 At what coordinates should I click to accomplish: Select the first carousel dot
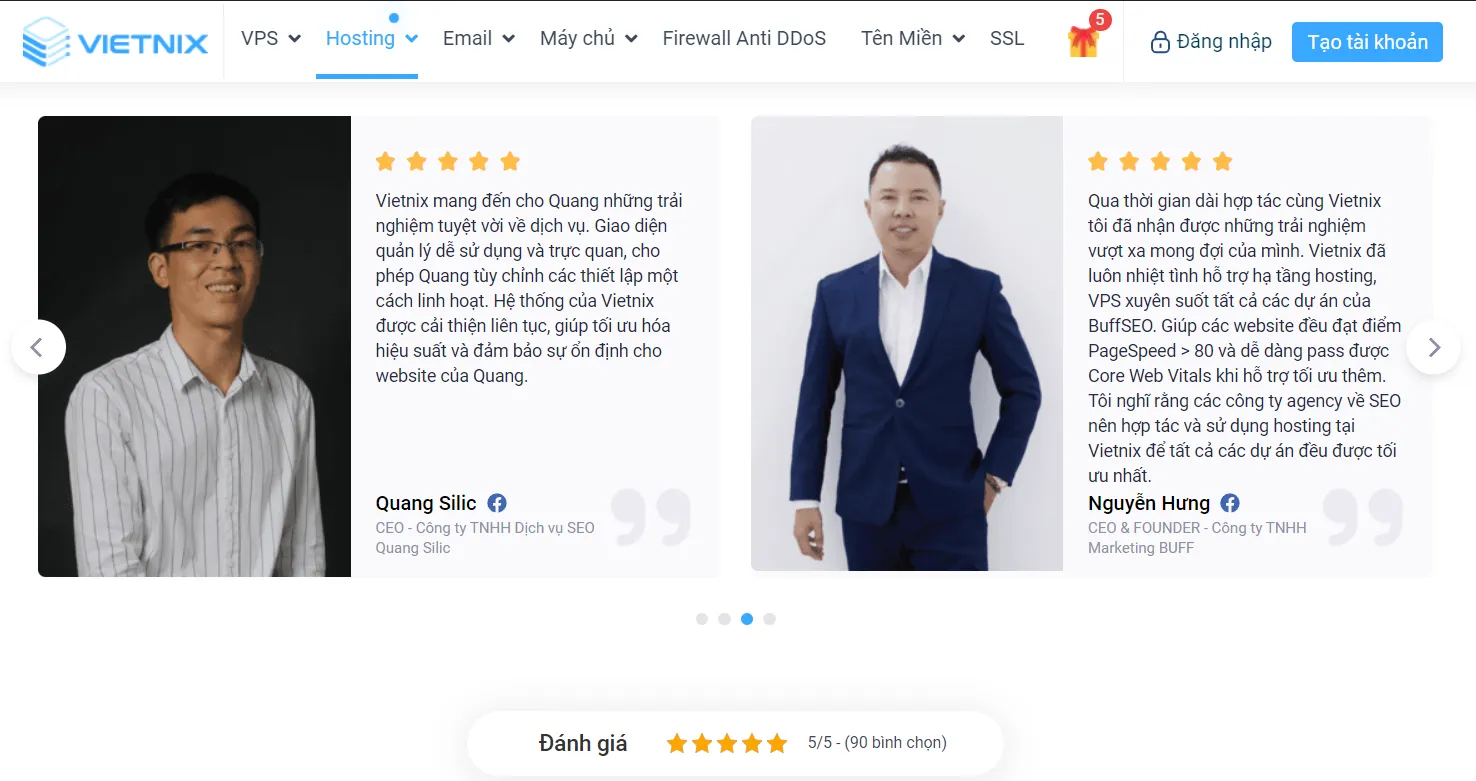[x=702, y=619]
